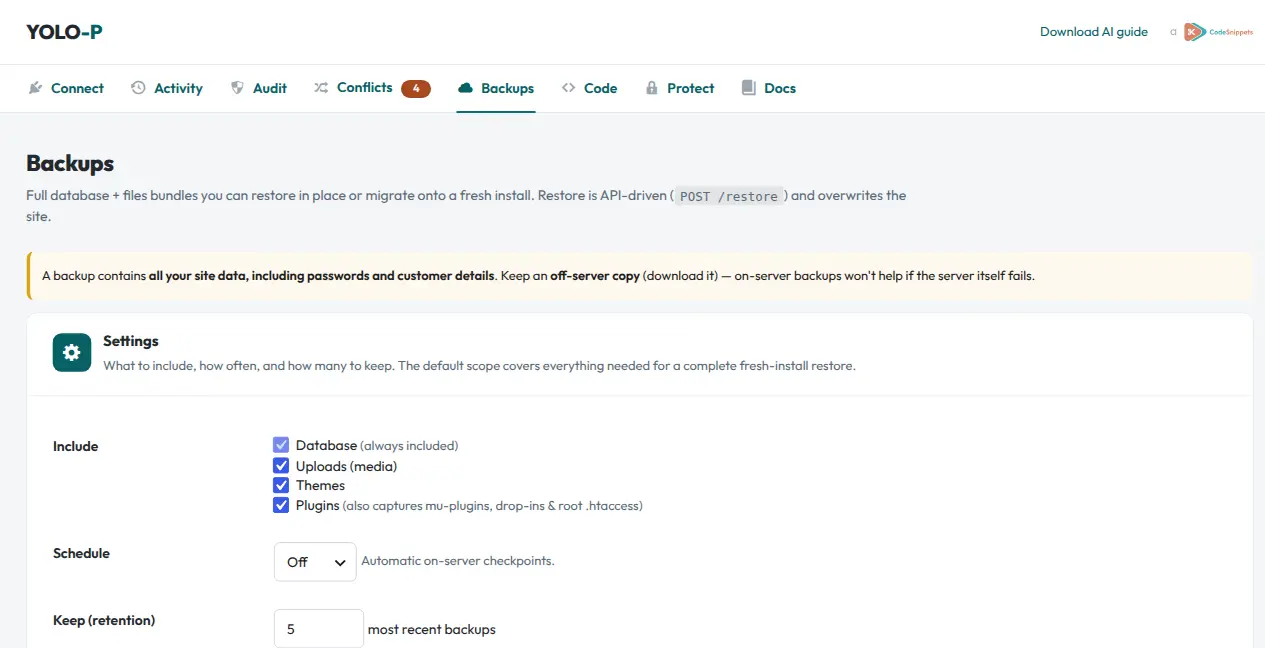
Task: Click the cloud icon beside Backups
Action: pyautogui.click(x=465, y=88)
